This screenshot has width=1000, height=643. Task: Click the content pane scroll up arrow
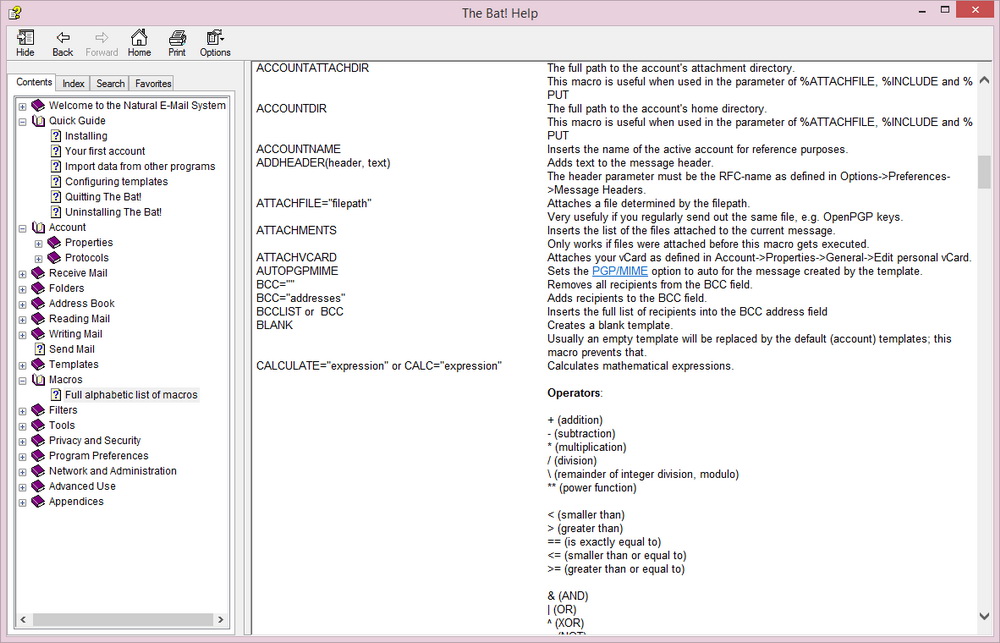(984, 81)
